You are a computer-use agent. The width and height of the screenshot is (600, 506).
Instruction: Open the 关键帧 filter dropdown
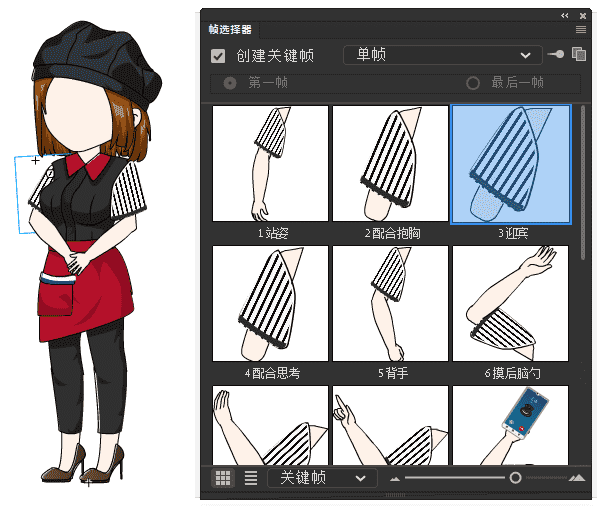[x=322, y=478]
